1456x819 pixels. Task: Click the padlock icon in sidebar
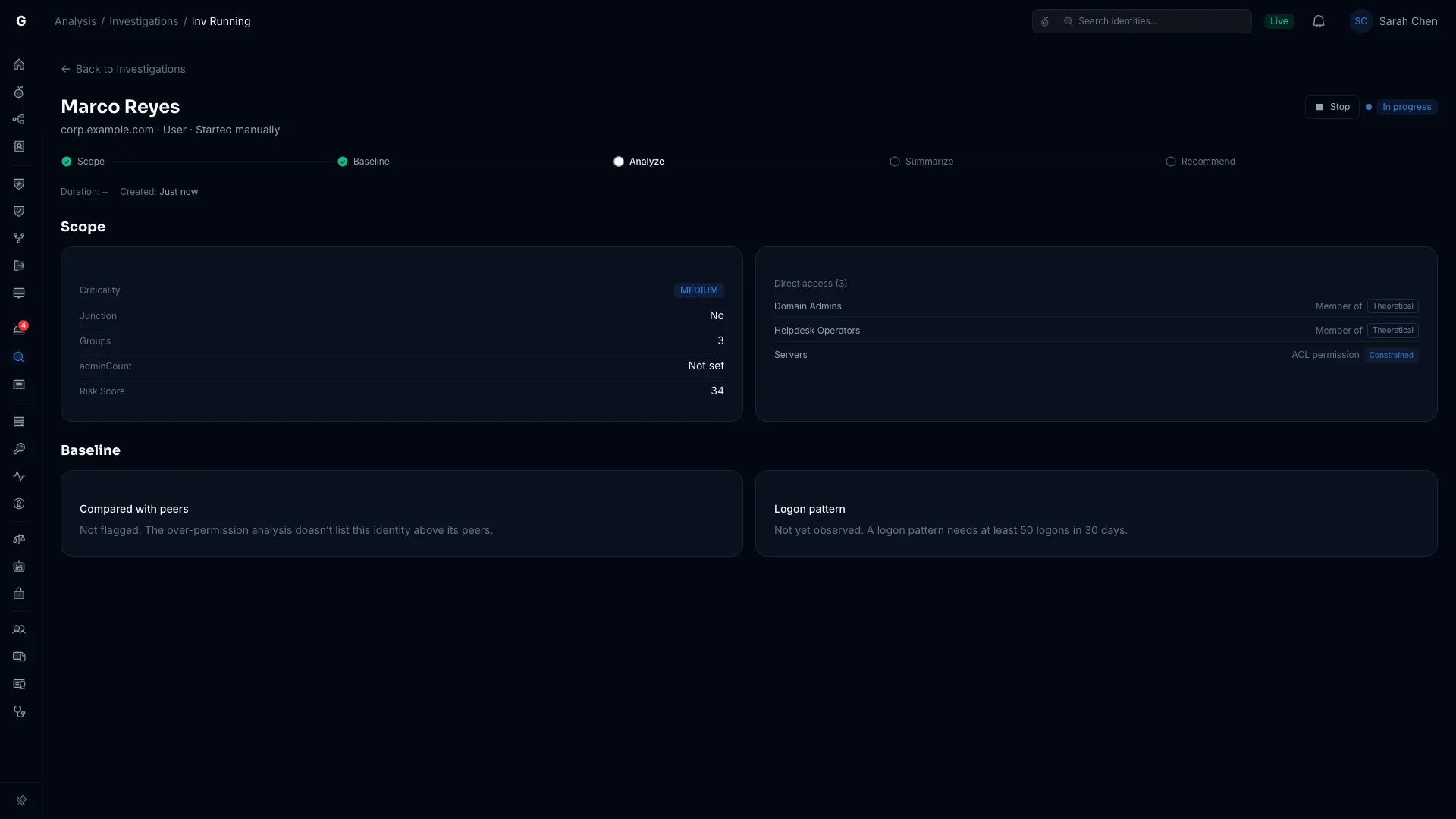click(x=19, y=594)
